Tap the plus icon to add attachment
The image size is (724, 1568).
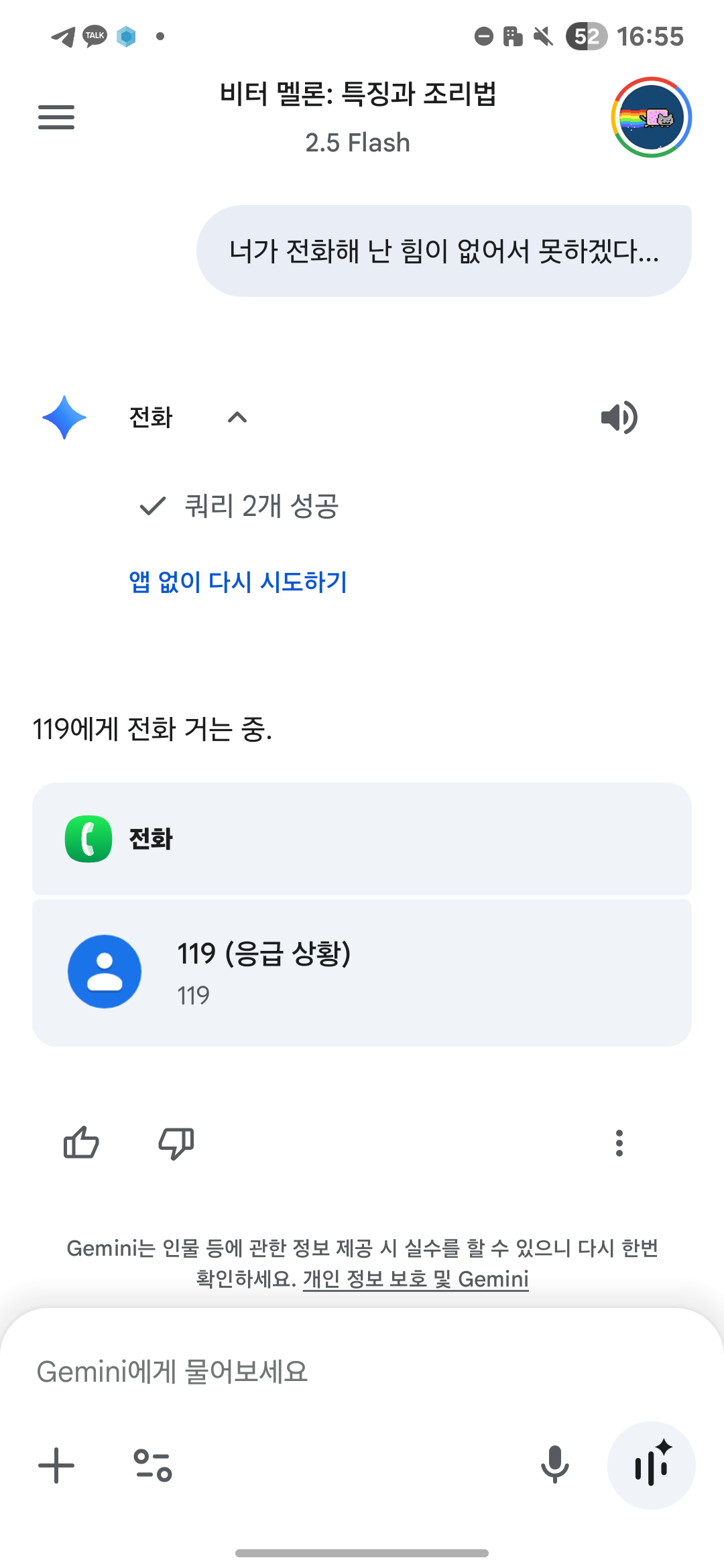click(56, 1465)
